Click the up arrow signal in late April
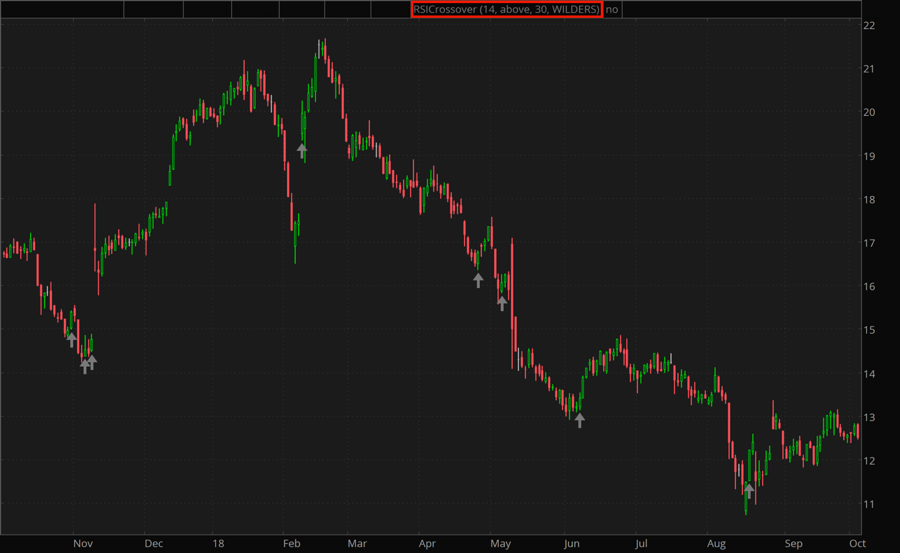Viewport: 900px width, 553px height. click(478, 280)
